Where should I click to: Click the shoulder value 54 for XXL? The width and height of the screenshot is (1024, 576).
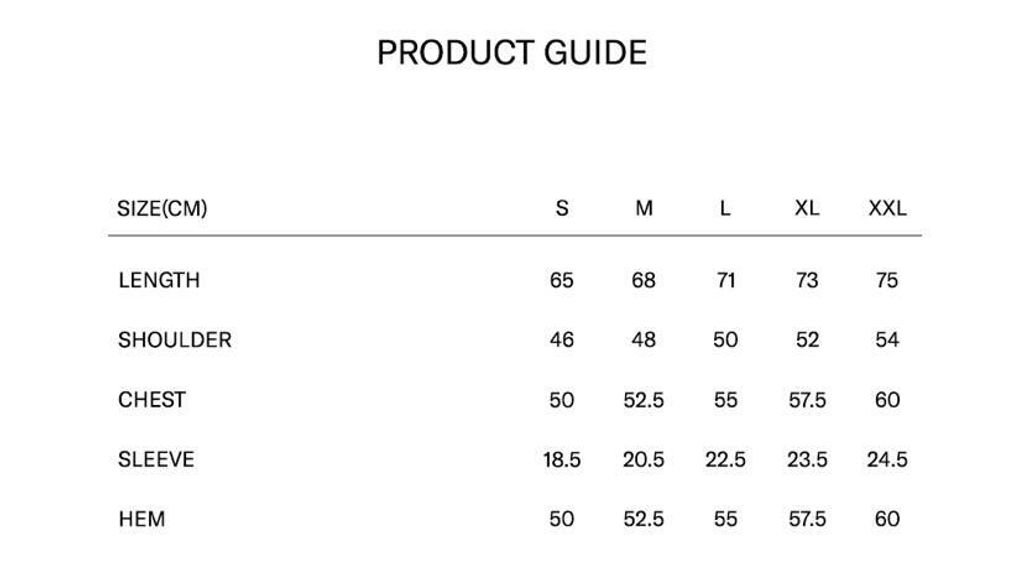(x=887, y=340)
